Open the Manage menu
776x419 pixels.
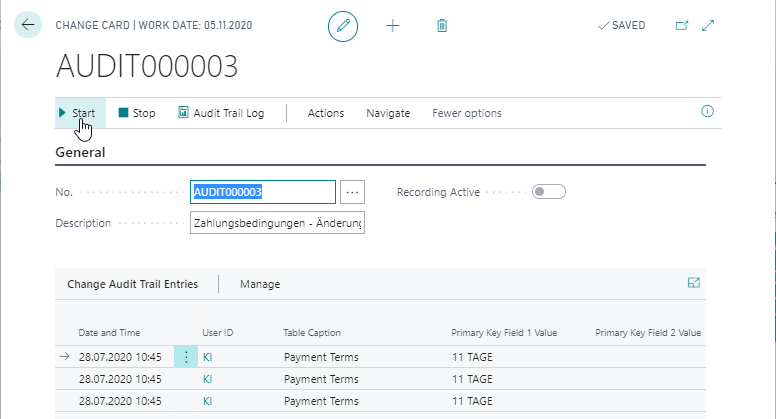pyautogui.click(x=260, y=284)
